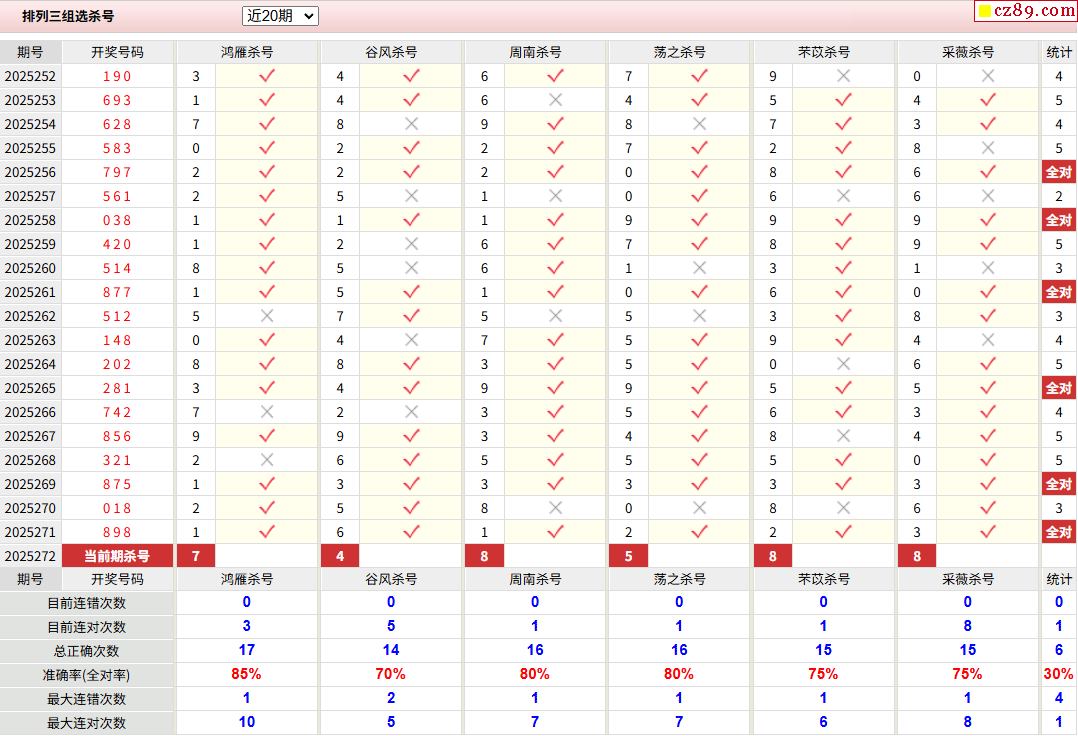Click the 统计 header in the top row

tap(1059, 52)
